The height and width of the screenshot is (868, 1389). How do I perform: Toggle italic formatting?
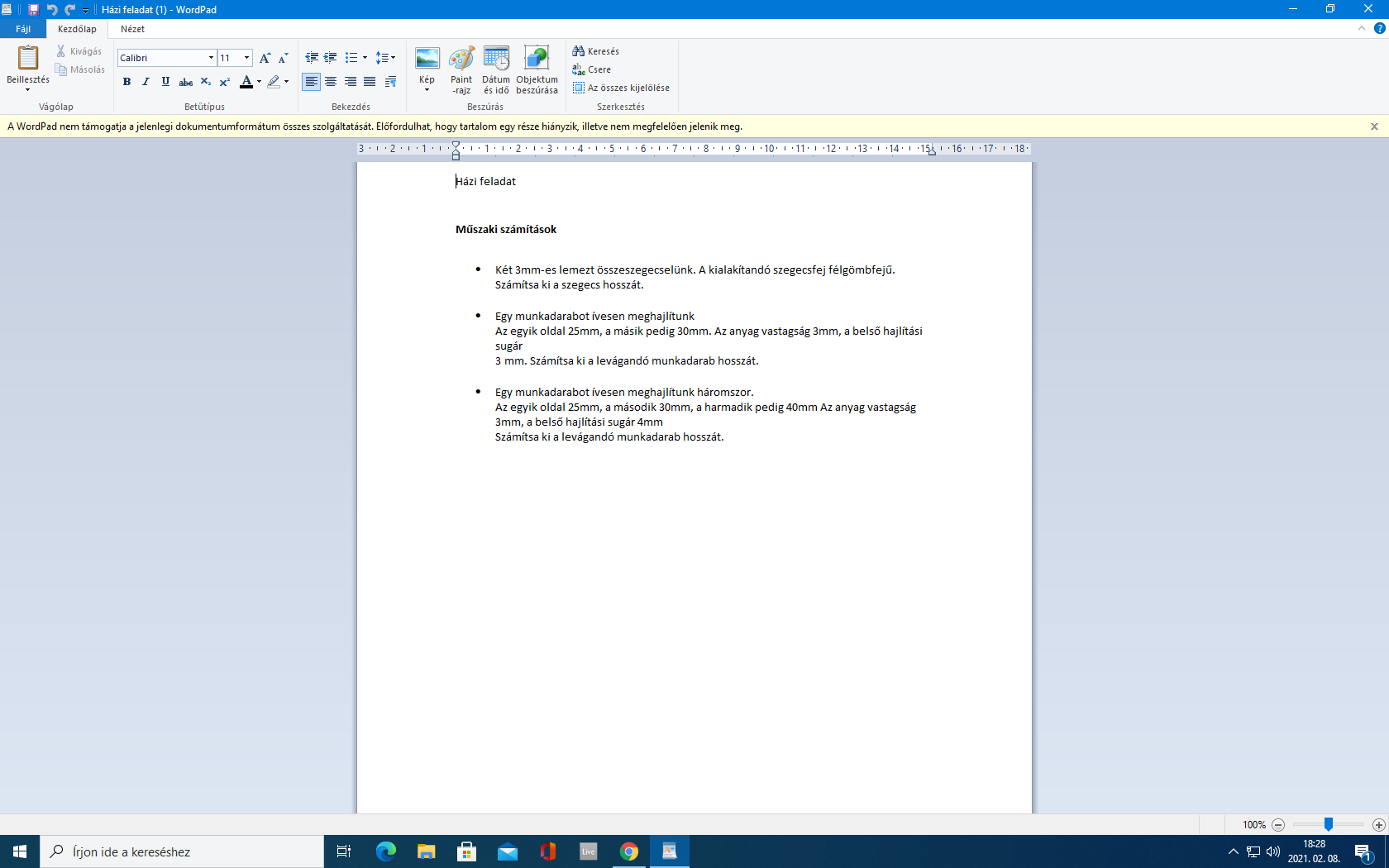[x=146, y=82]
